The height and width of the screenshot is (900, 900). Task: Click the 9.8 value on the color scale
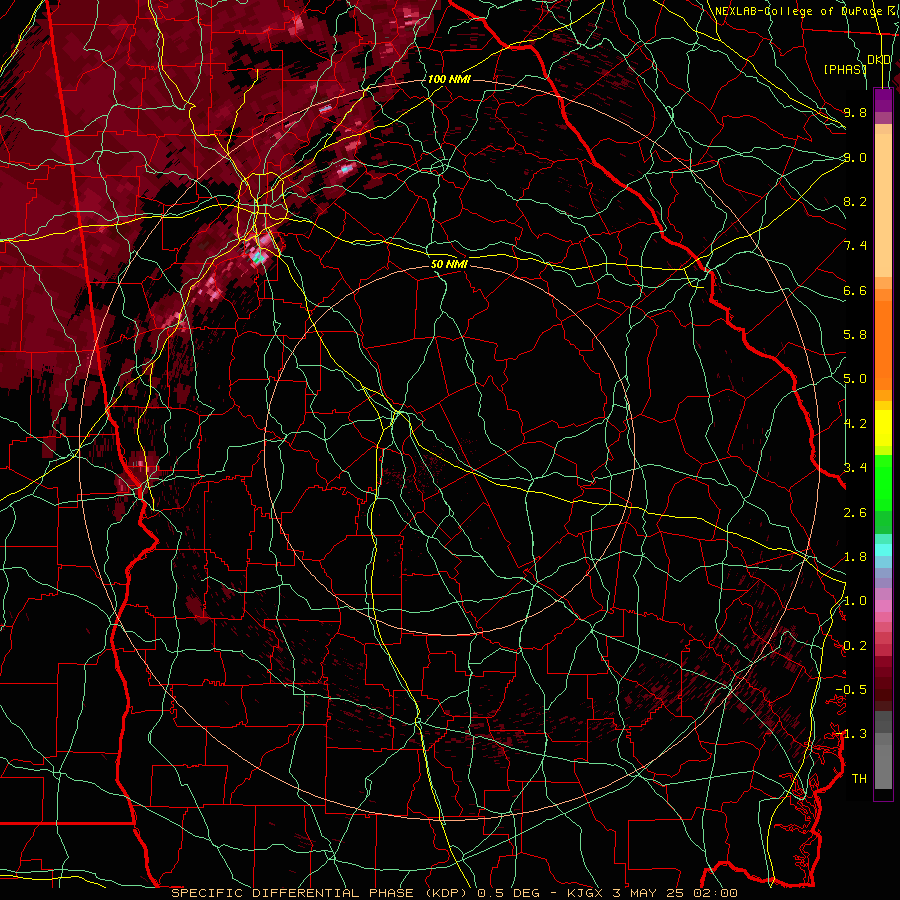click(x=855, y=112)
